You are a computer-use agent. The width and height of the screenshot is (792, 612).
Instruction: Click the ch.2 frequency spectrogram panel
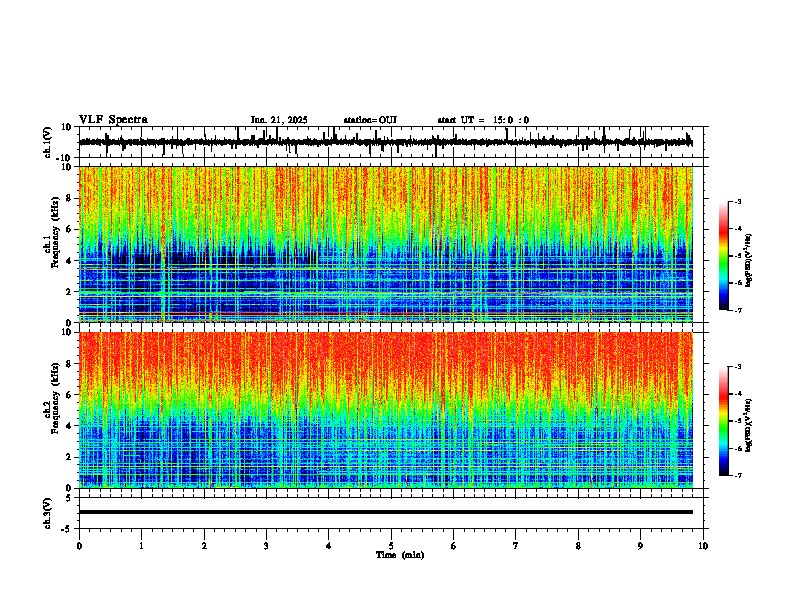pyautogui.click(x=391, y=410)
